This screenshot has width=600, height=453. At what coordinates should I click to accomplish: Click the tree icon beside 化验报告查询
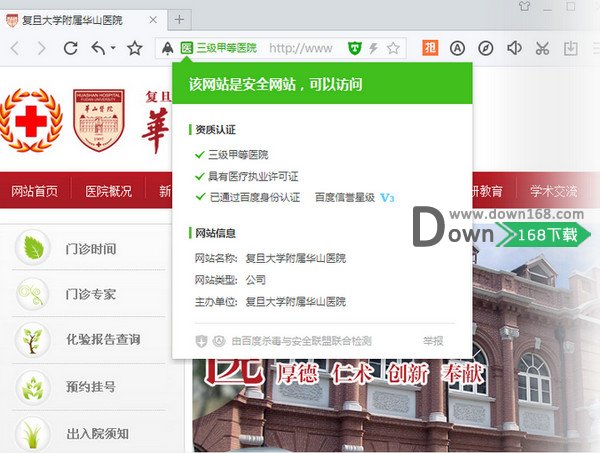[33, 340]
